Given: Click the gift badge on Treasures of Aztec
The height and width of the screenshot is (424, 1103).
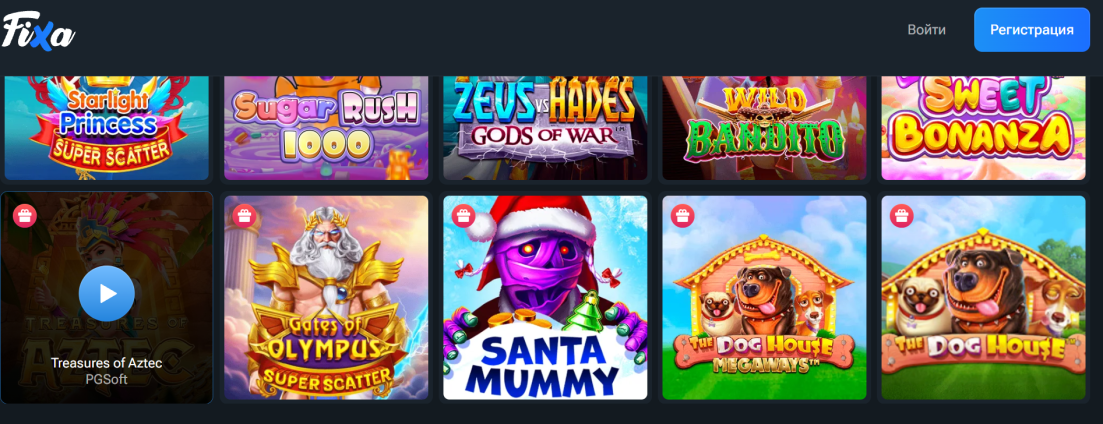Looking at the screenshot, I should point(25,215).
